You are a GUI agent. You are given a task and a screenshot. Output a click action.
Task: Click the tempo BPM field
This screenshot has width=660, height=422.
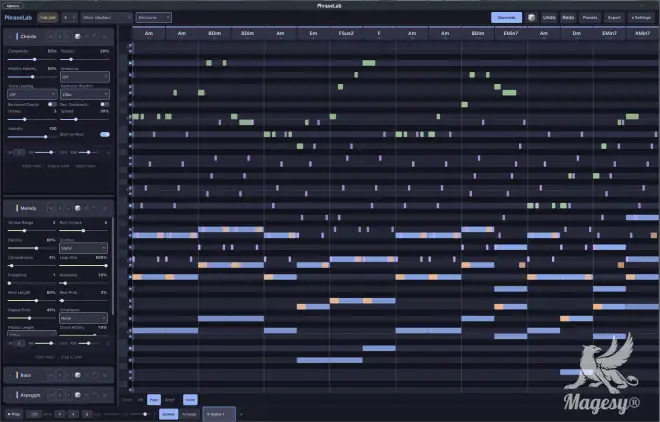35,414
